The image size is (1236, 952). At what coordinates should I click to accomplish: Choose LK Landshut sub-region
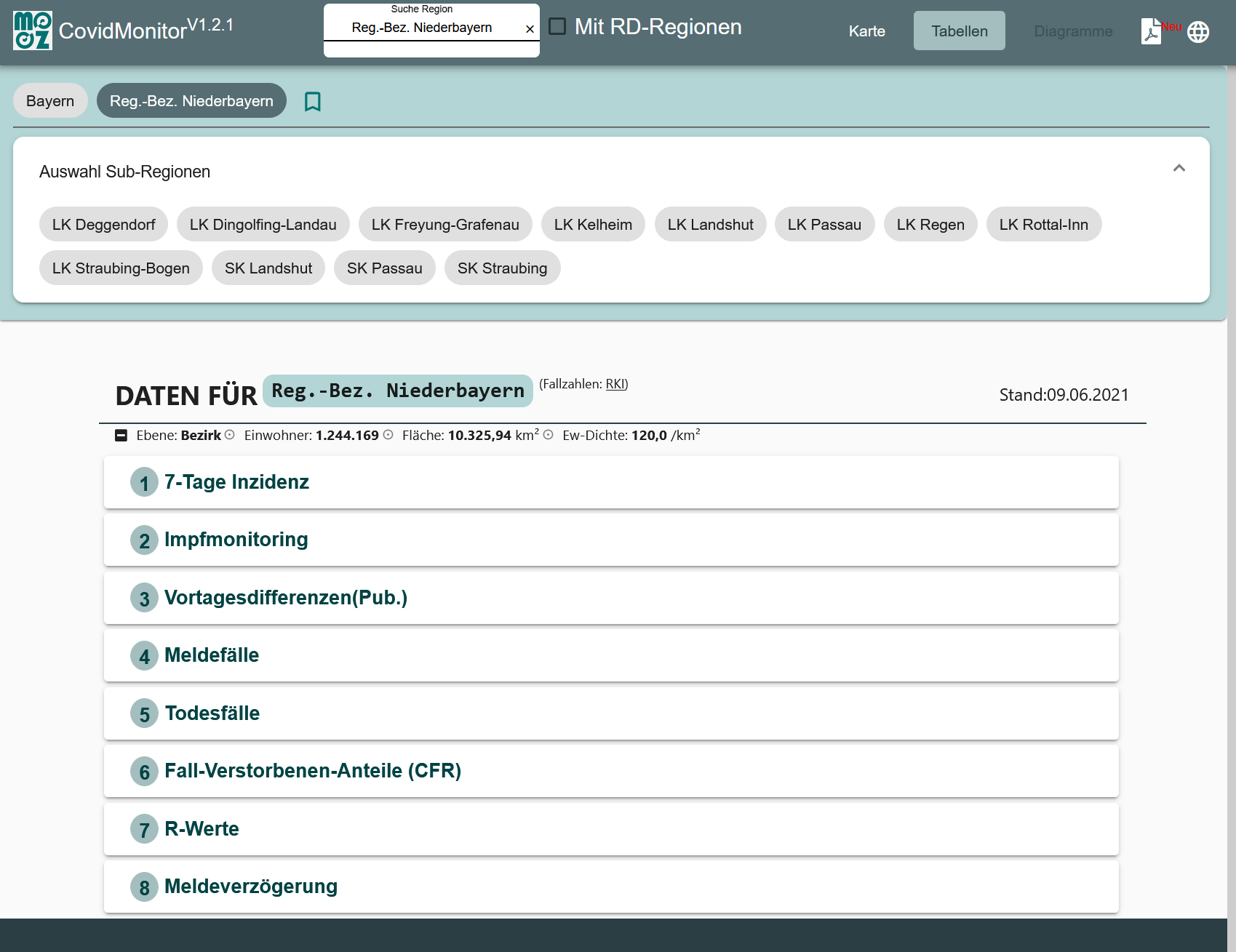(x=711, y=225)
